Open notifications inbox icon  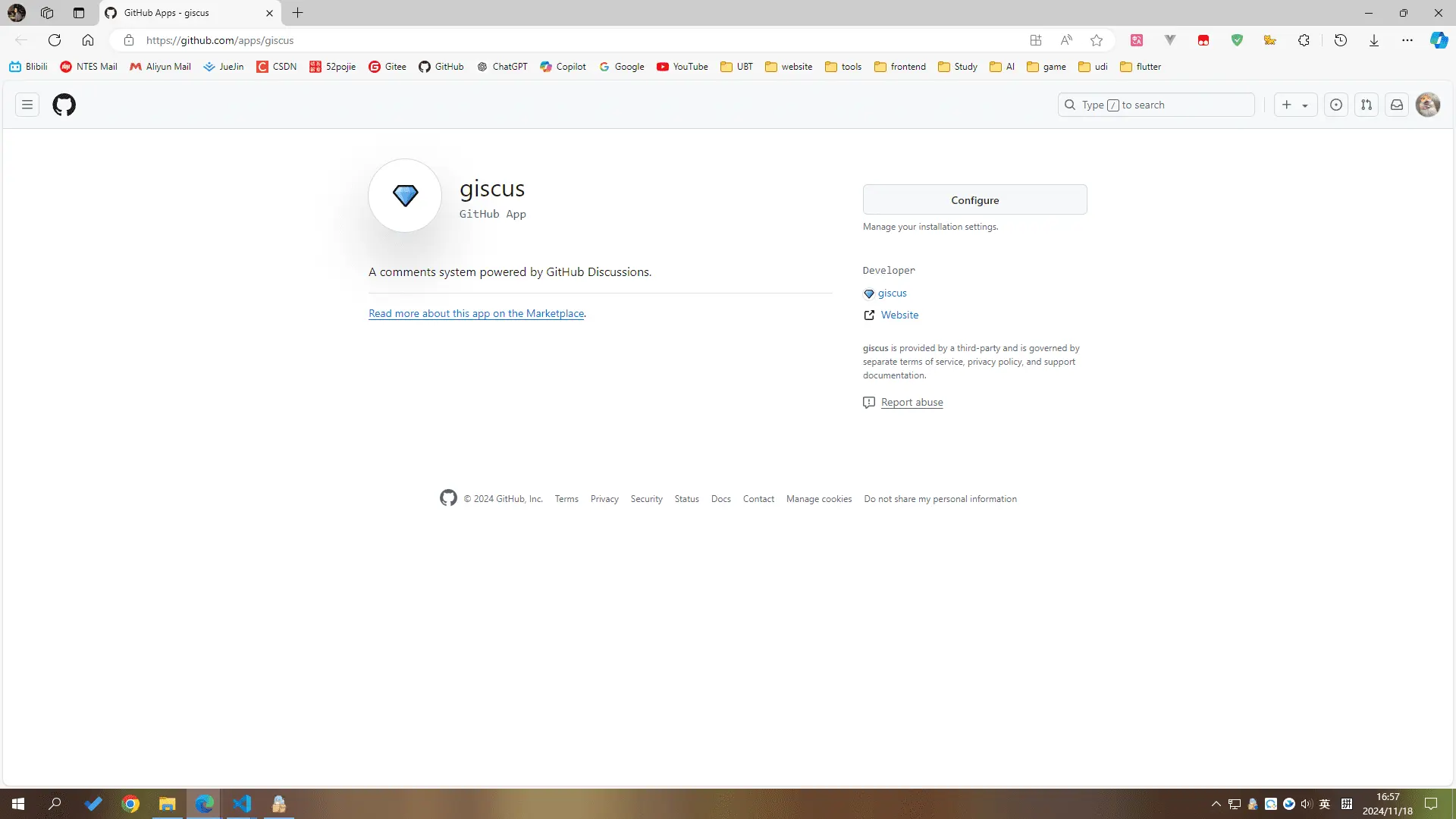[1397, 105]
